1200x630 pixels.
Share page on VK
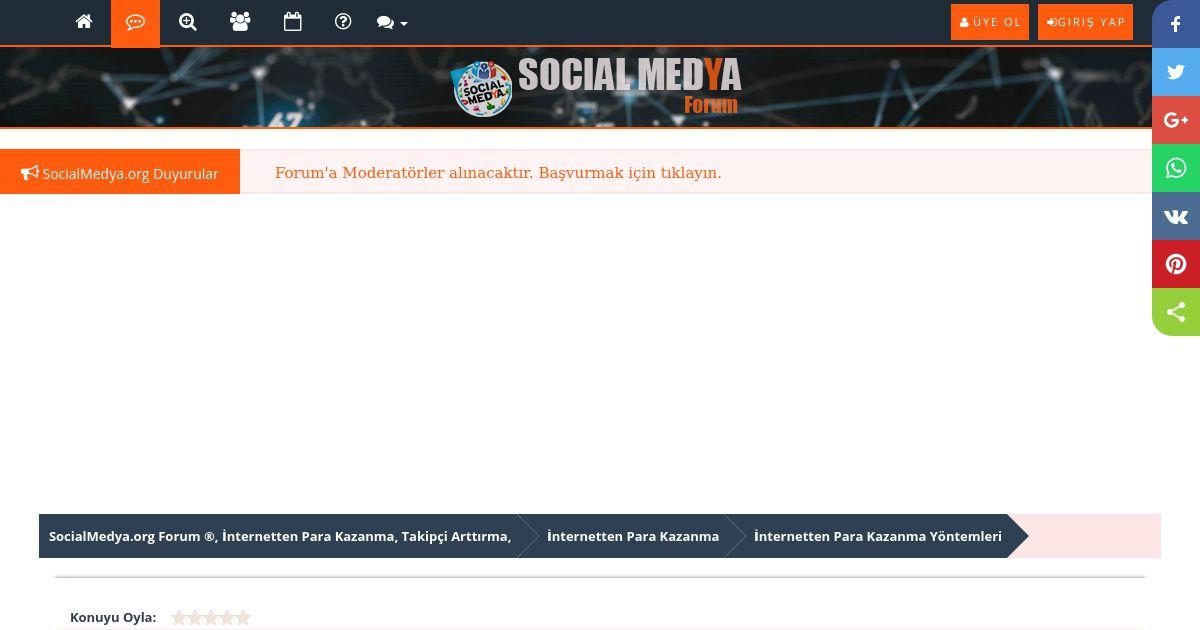[x=1176, y=216]
